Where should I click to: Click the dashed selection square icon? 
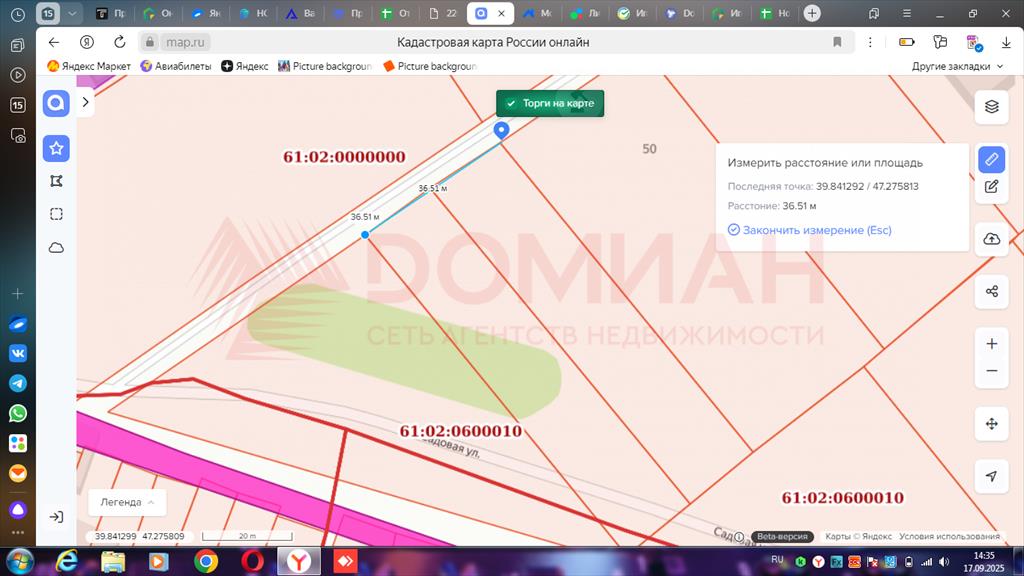click(56, 214)
